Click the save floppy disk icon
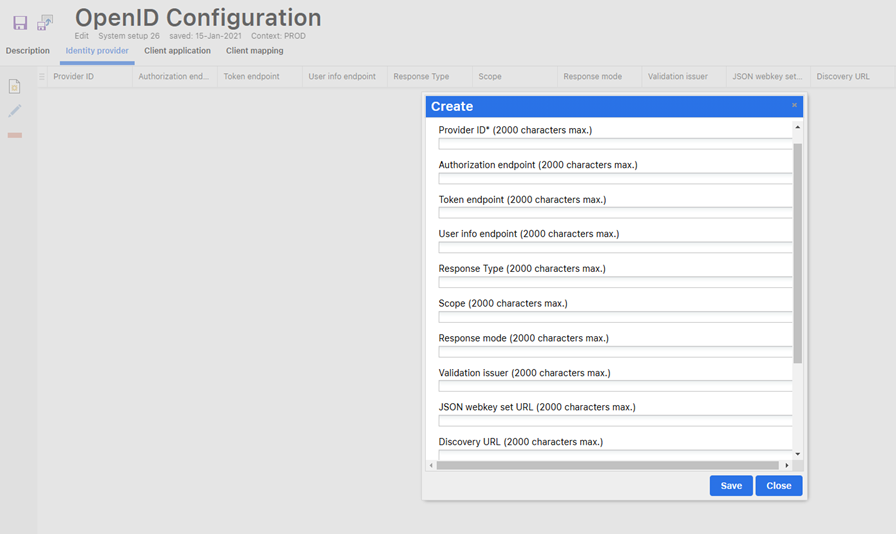Viewport: 896px width, 534px height. pos(20,22)
